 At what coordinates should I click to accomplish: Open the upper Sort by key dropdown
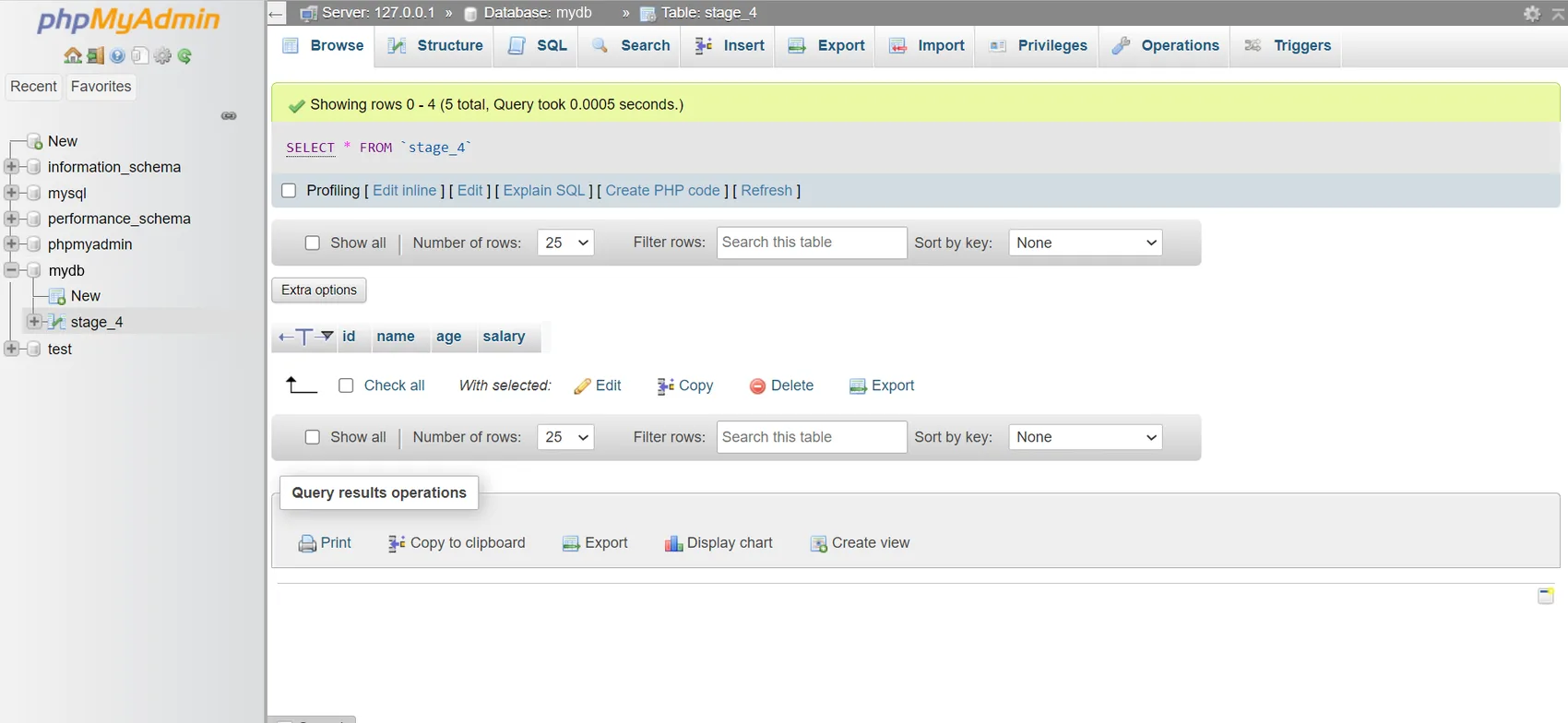[1086, 243]
